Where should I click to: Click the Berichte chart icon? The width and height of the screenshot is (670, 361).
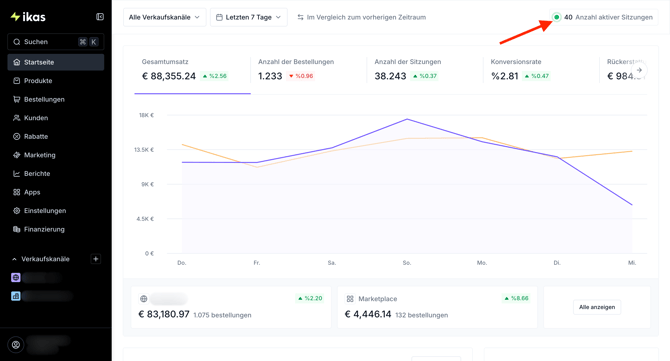(x=17, y=173)
